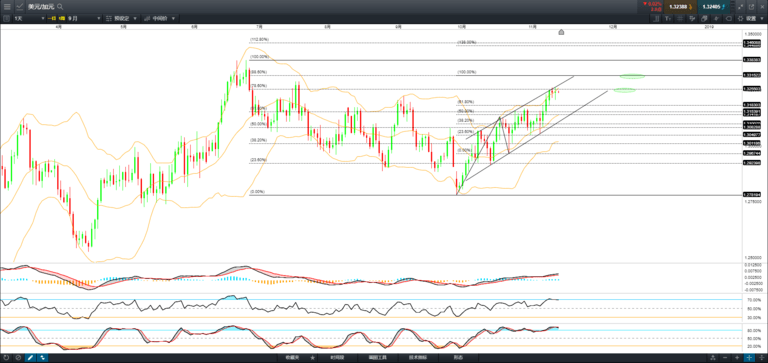The height and width of the screenshot is (363, 768).
Task: Click the zoom out minus icon at bottom right
Action: (x=725, y=358)
